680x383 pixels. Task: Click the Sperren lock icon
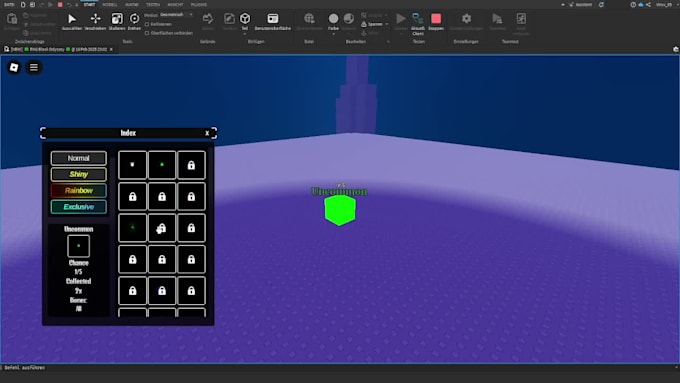tap(363, 24)
